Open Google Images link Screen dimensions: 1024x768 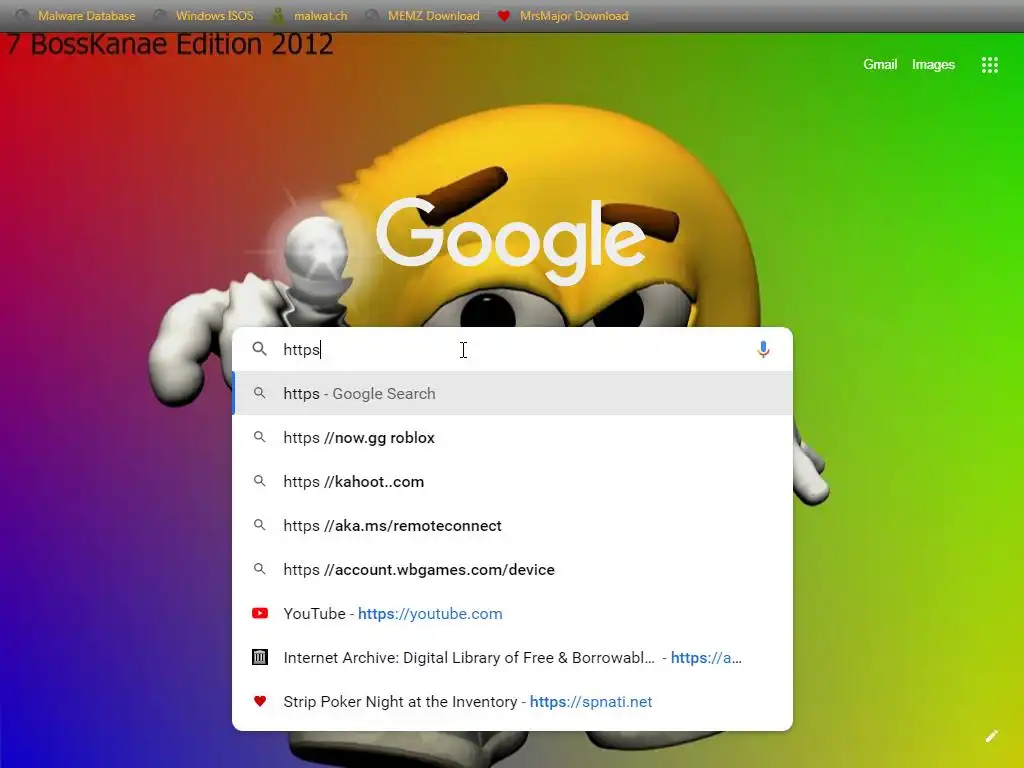pos(933,64)
